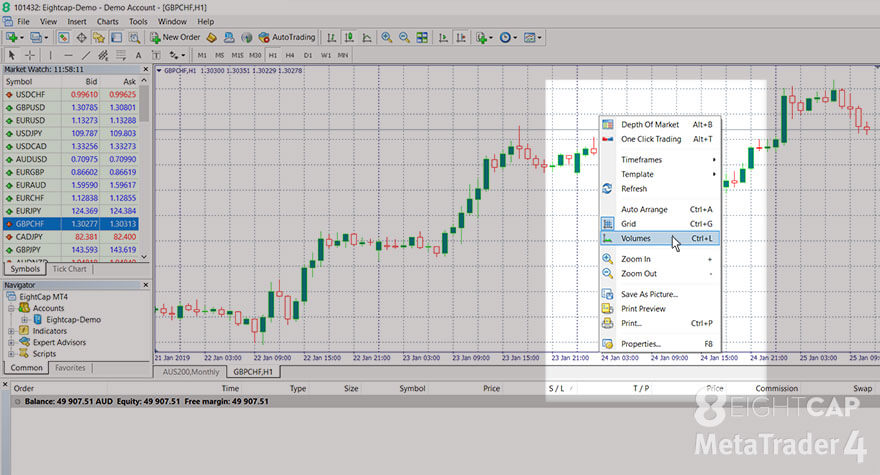Screen dimensions: 880x475
Task: Select the vertical line drawing tool
Action: 51,55
